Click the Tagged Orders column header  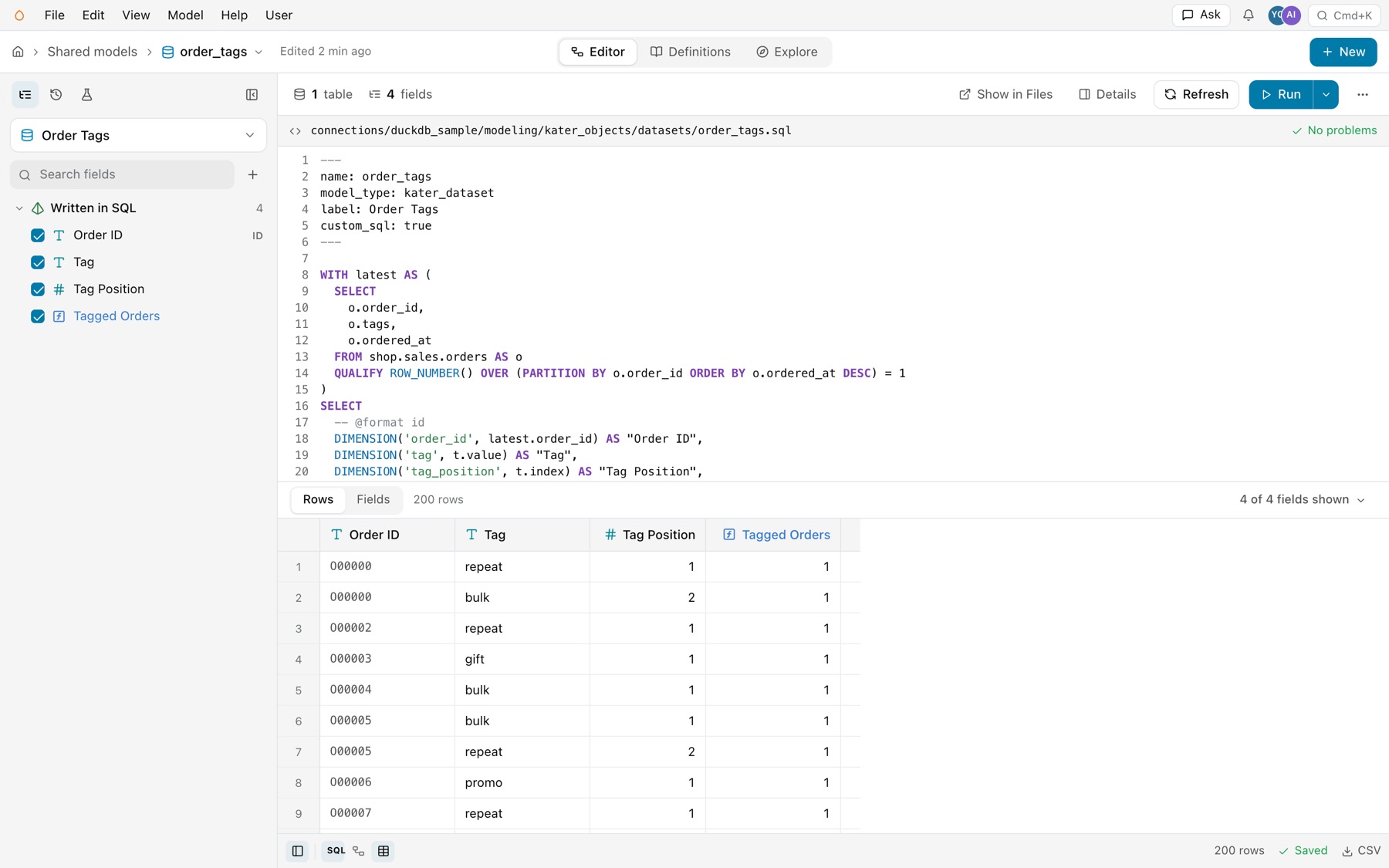(x=773, y=535)
